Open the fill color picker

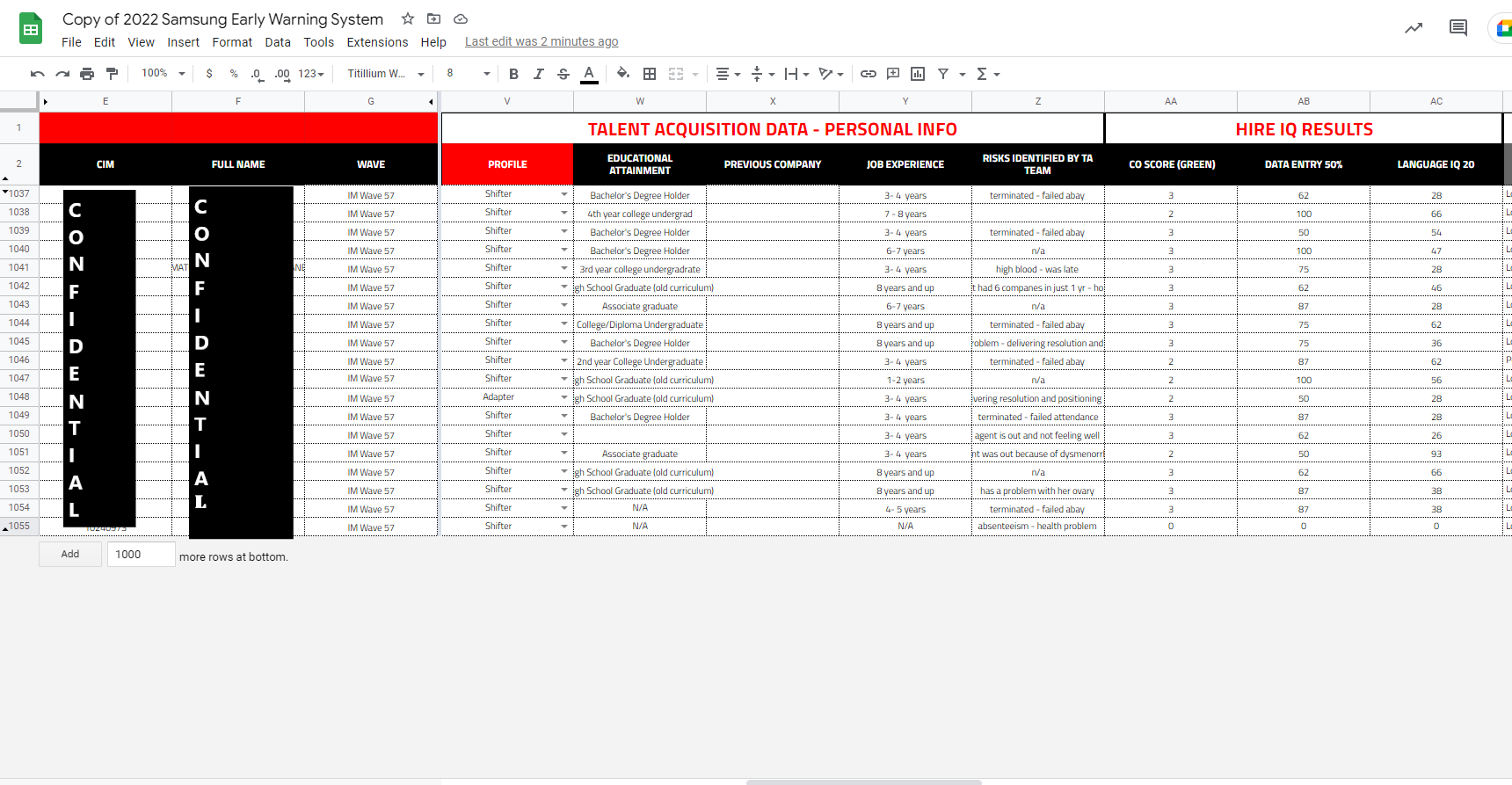point(623,74)
